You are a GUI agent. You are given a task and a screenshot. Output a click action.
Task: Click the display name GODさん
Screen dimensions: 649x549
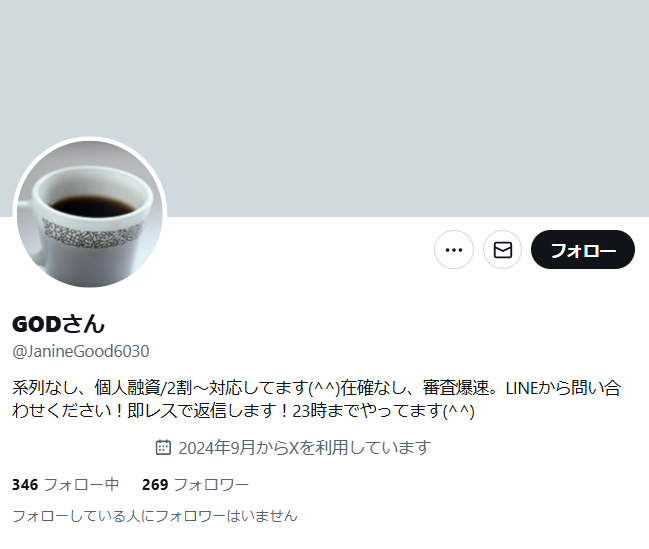(58, 324)
